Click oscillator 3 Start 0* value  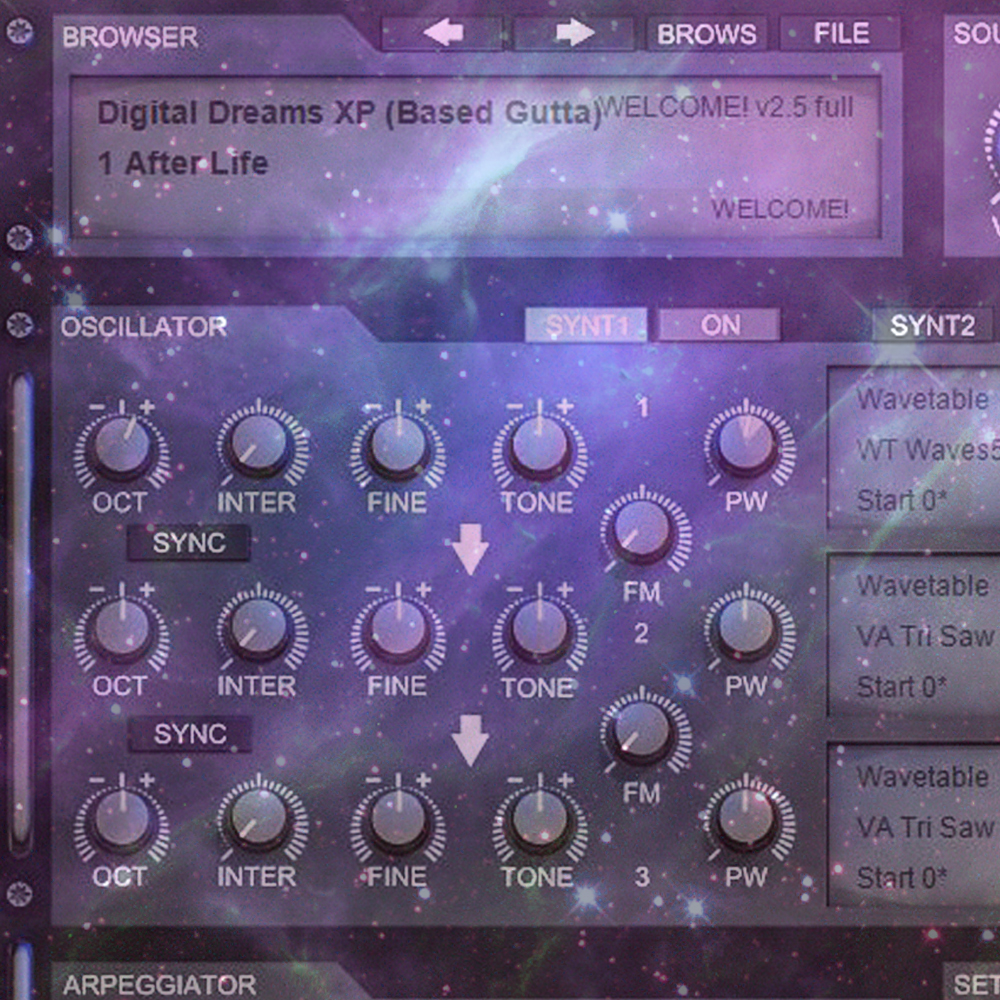point(902,878)
